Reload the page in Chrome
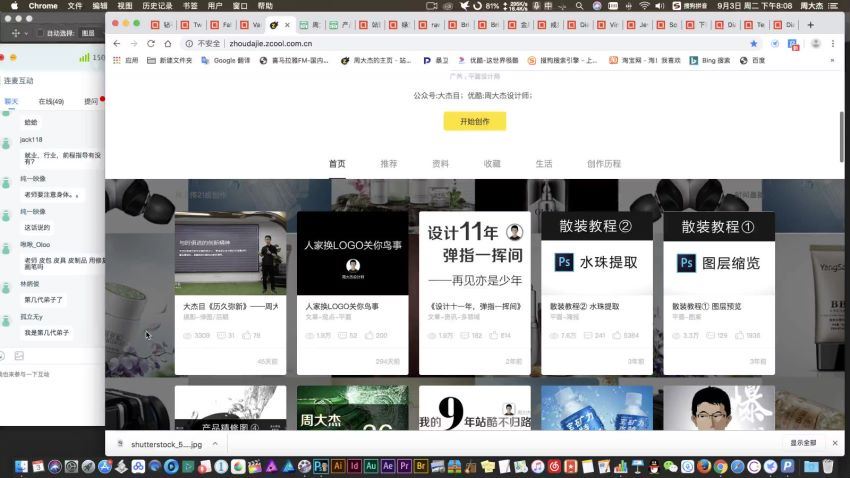The height and width of the screenshot is (478, 850). (x=151, y=43)
